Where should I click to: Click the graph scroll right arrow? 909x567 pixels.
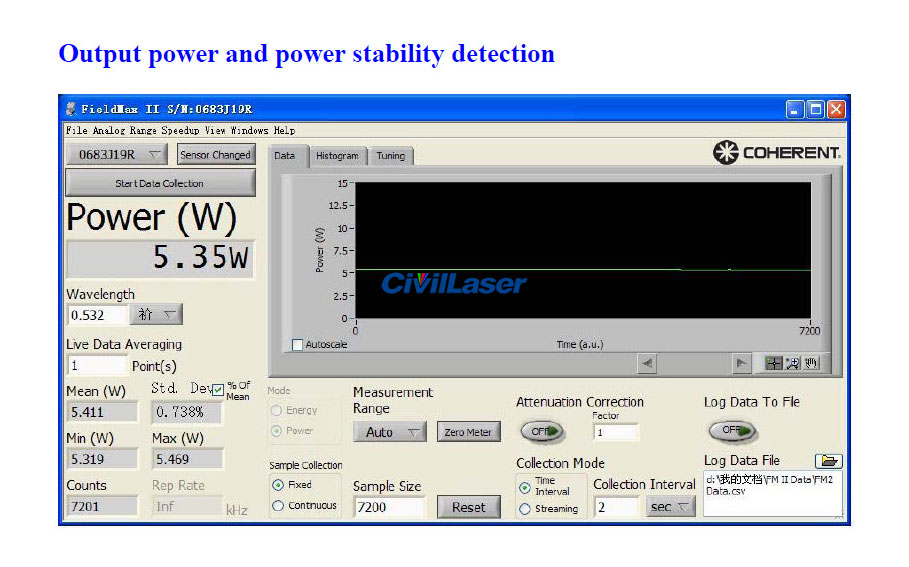[741, 364]
